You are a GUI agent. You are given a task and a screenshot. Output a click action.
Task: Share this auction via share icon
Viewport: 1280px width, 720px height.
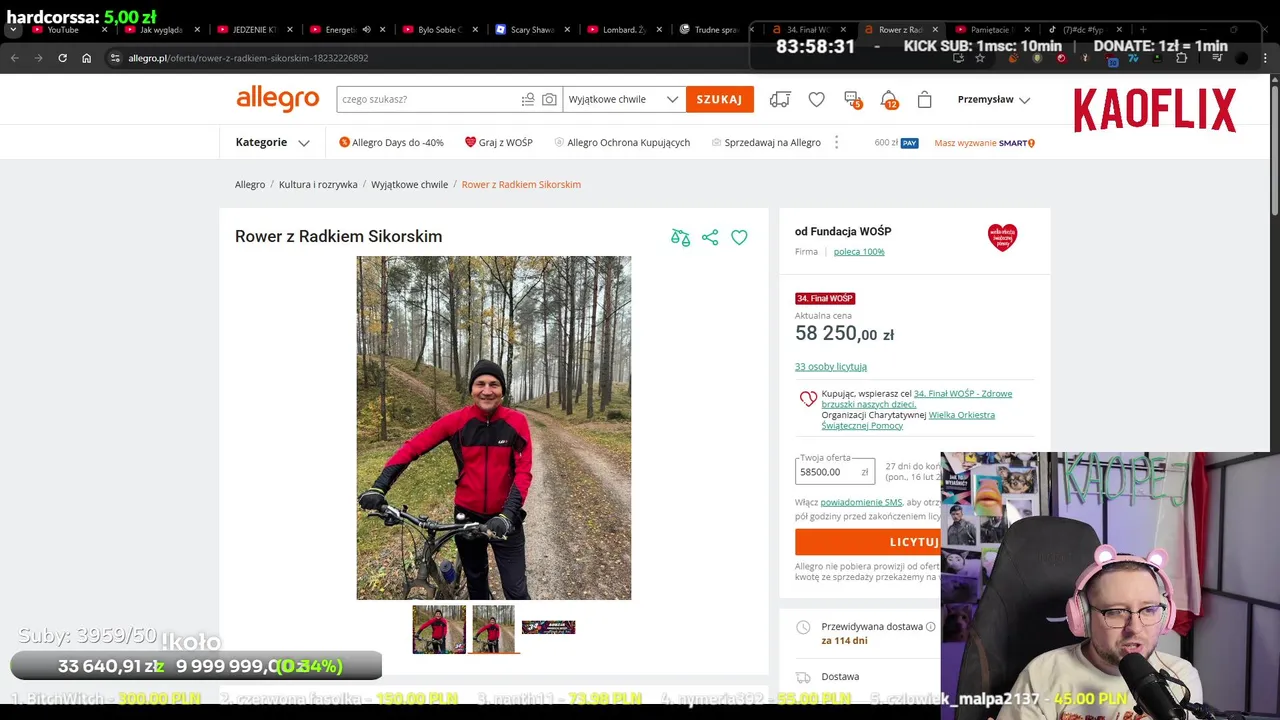coord(710,237)
